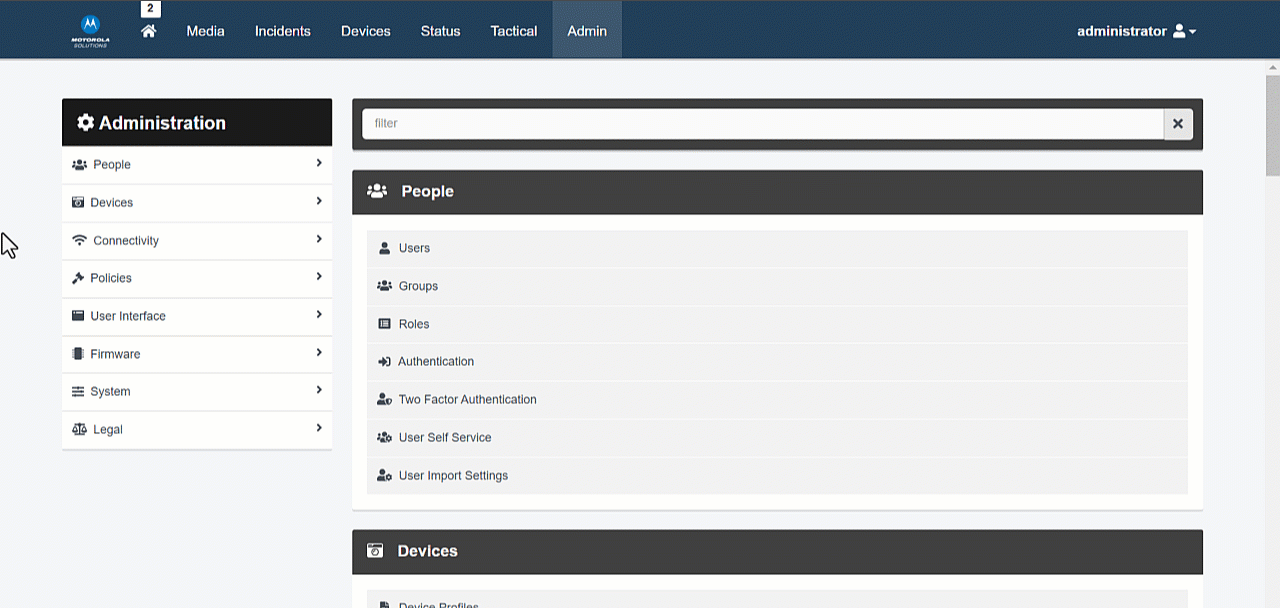The image size is (1280, 608).
Task: Expand the Connectivity sidebar section
Action: (319, 239)
